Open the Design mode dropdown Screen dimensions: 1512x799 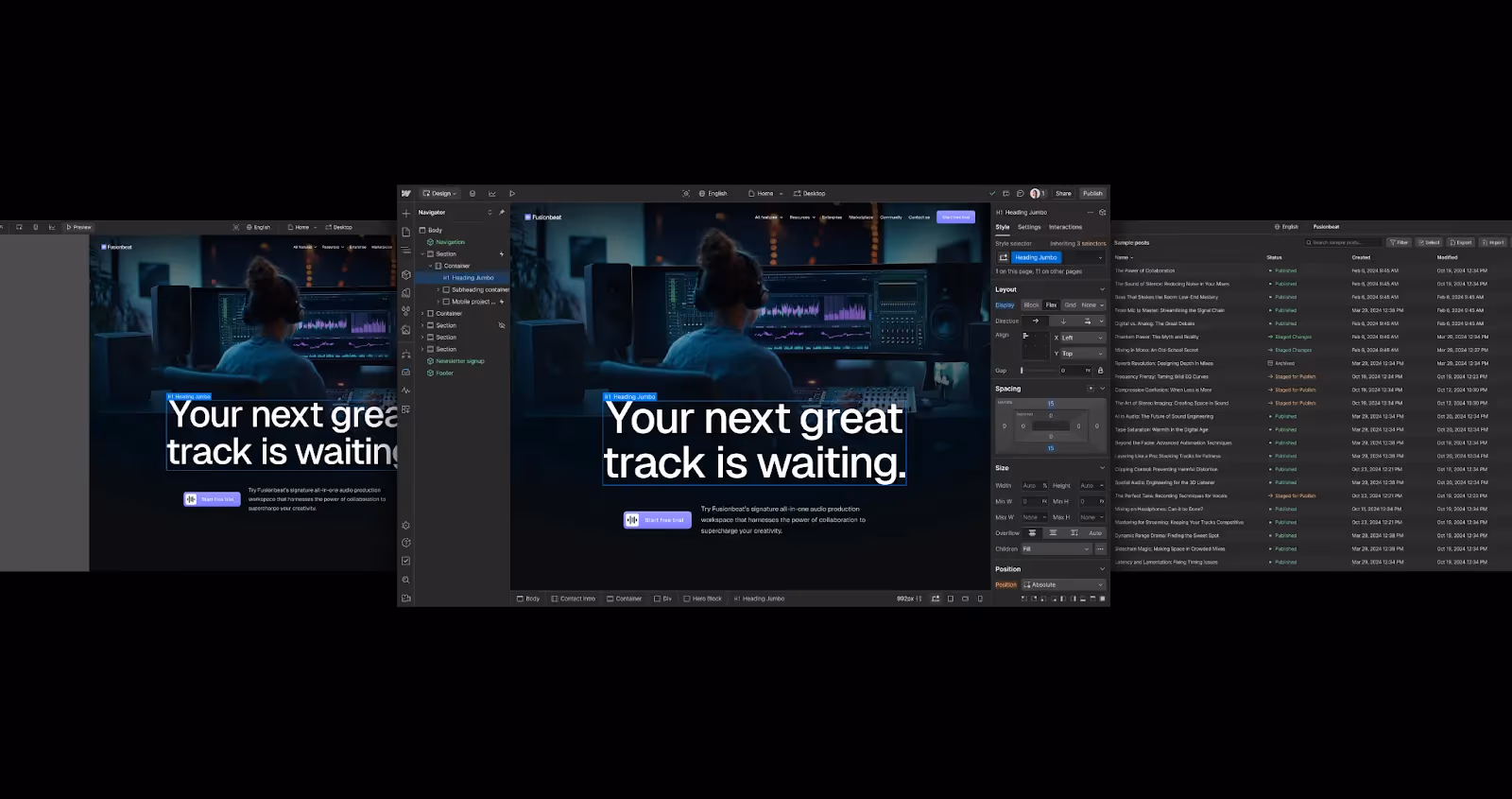coord(439,194)
